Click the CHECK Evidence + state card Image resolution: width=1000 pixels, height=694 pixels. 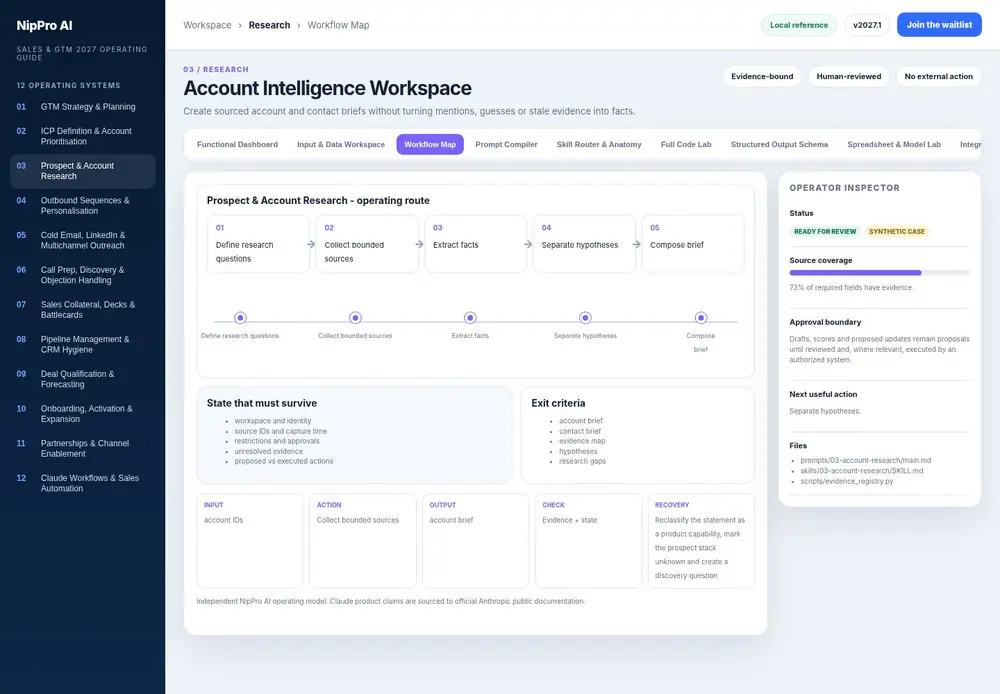coord(588,540)
